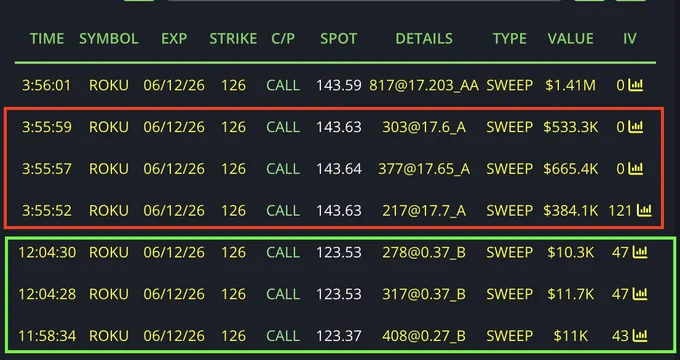Open IV chart icon for 3:56:01 row
680x360 pixels.
pyautogui.click(x=635, y=85)
